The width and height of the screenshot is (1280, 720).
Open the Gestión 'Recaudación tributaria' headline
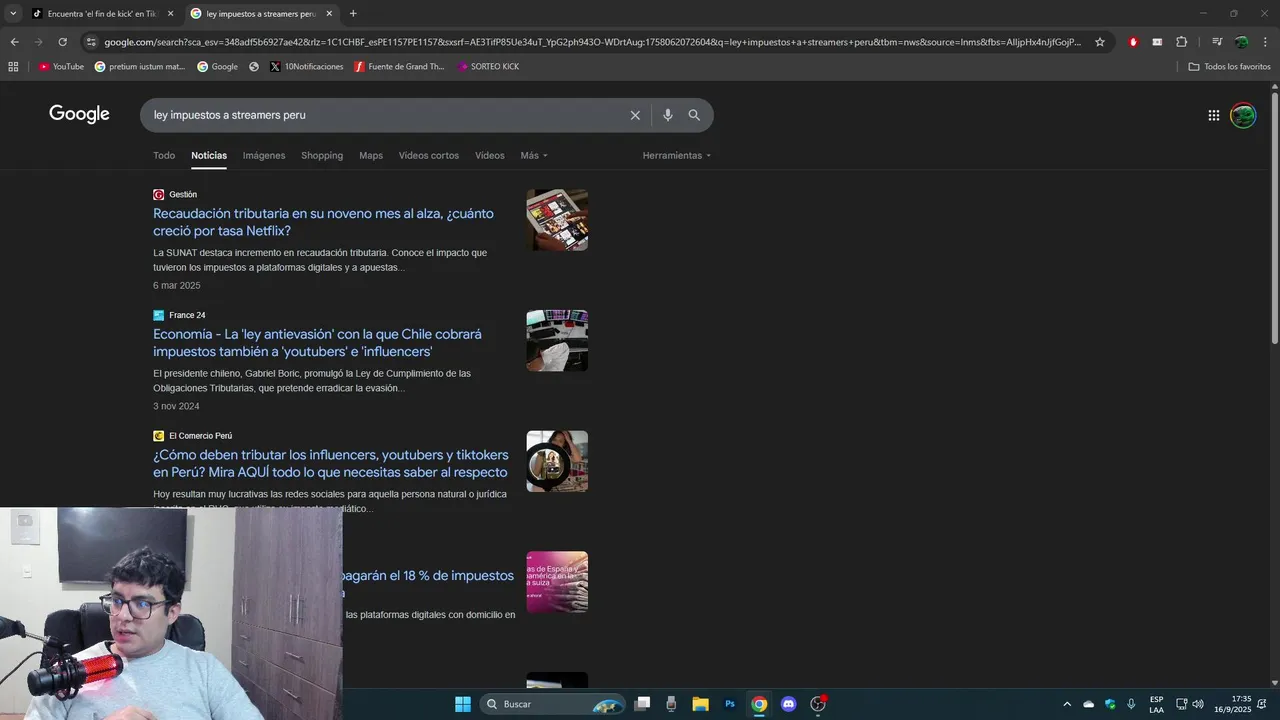[x=323, y=222]
